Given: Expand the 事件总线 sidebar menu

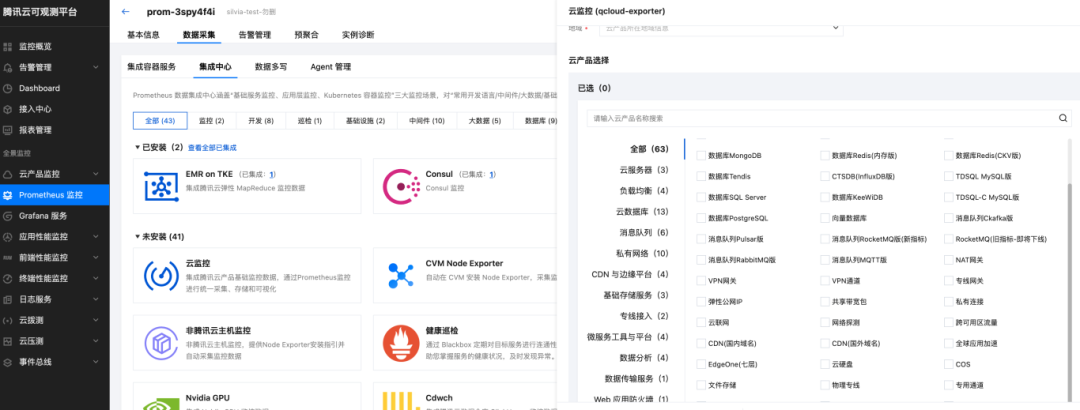Looking at the screenshot, I should point(96,362).
